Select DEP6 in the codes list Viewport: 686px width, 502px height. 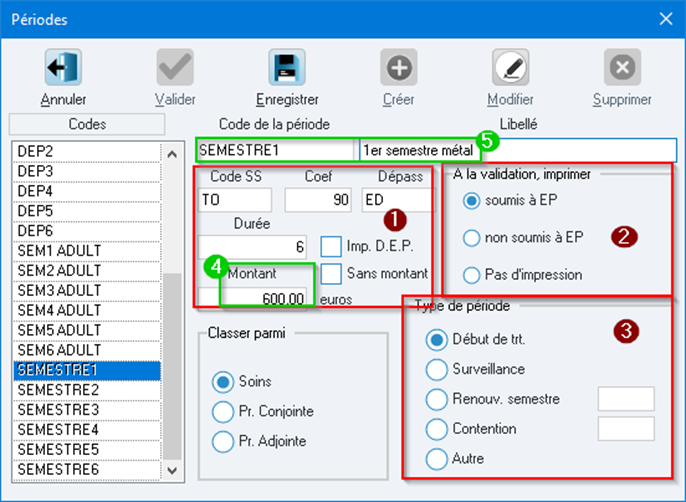tap(87, 232)
